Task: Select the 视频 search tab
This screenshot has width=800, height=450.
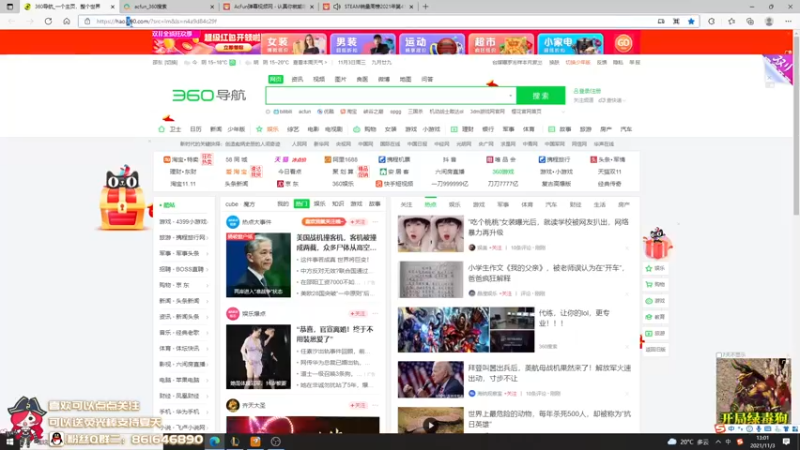Action: 319,79
